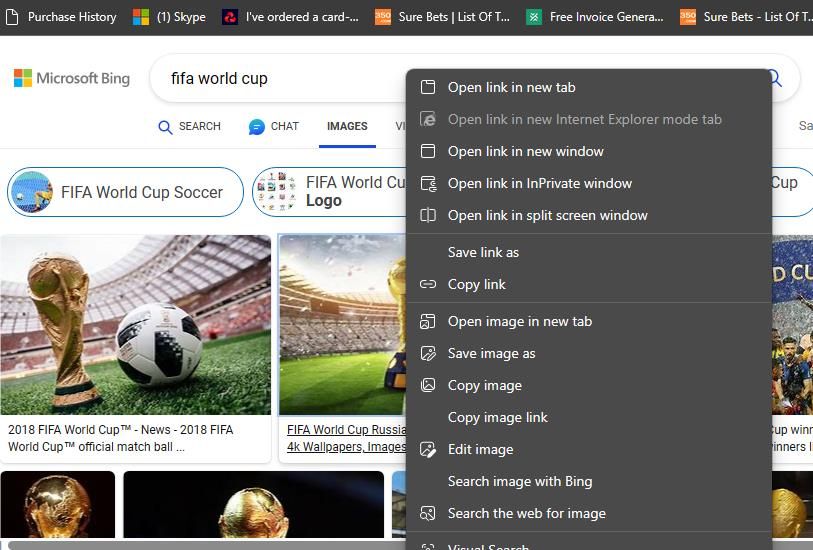Click the Copy link chain icon
This screenshot has width=813, height=550.
coord(428,284)
